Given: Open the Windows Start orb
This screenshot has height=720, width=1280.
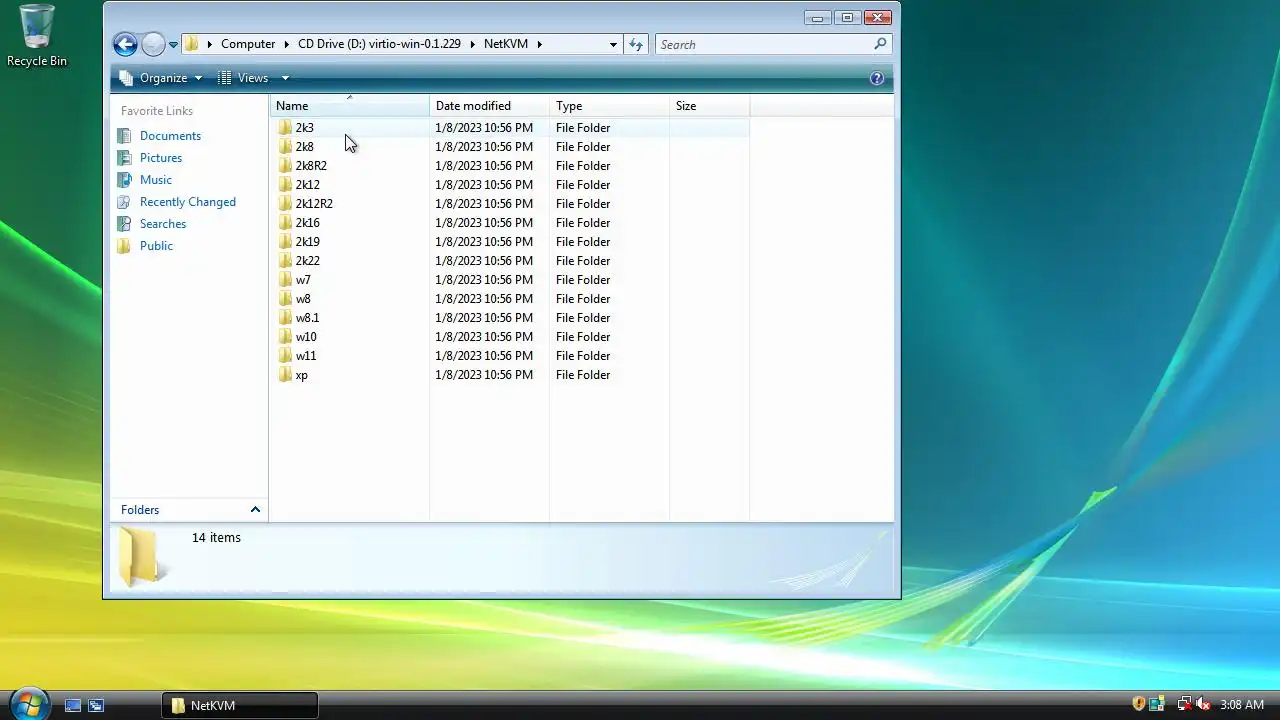Looking at the screenshot, I should click(29, 703).
